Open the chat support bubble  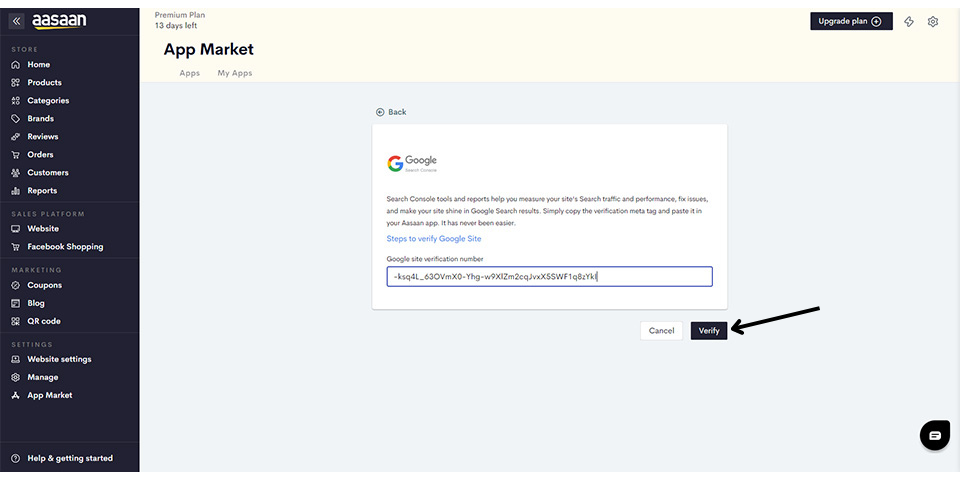click(x=935, y=435)
